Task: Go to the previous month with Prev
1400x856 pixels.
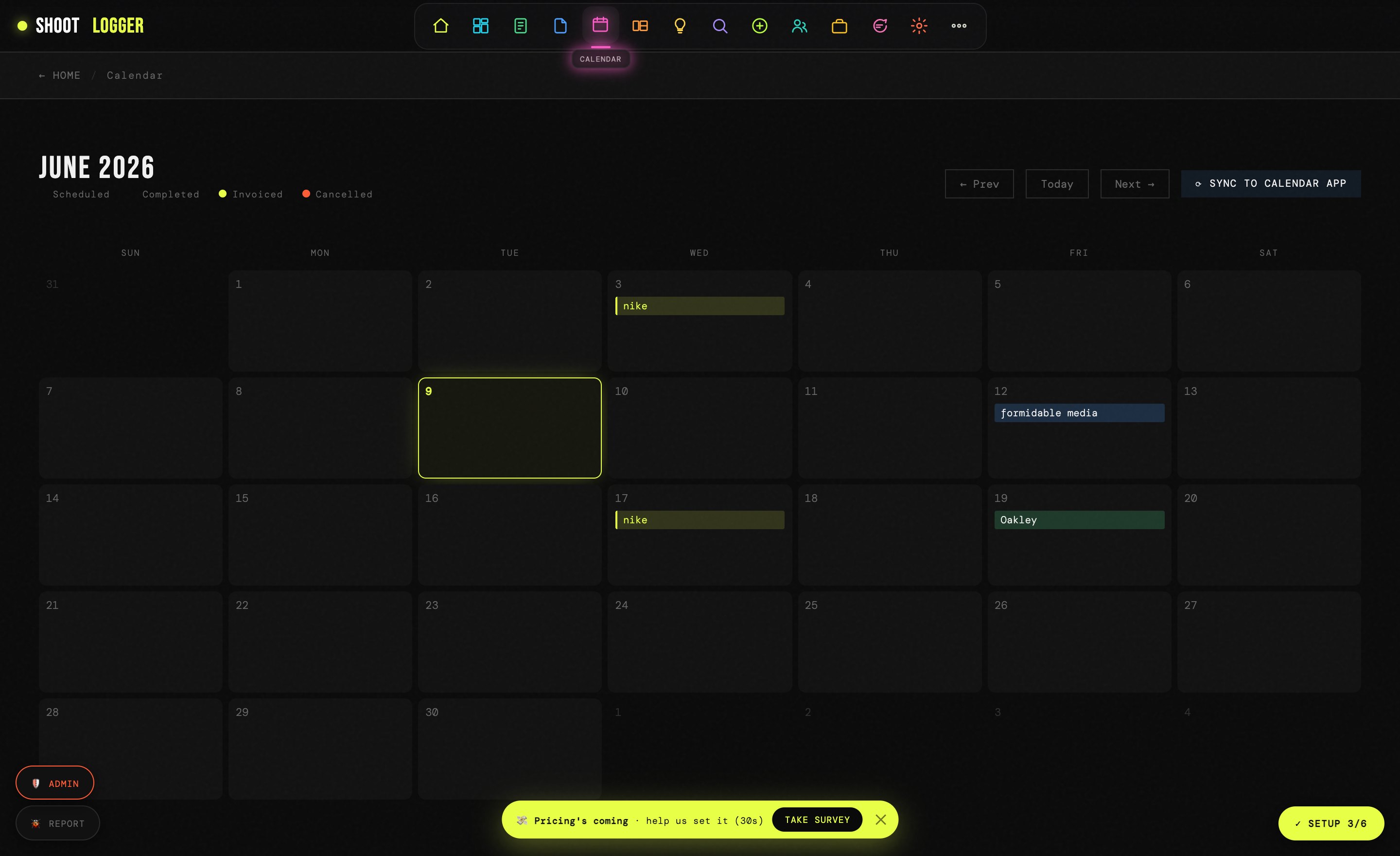Action: [979, 183]
